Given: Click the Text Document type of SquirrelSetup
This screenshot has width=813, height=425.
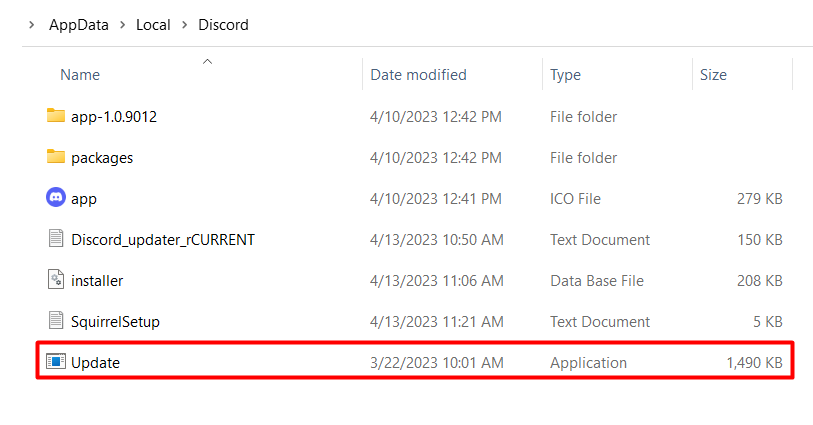Looking at the screenshot, I should [x=600, y=321].
